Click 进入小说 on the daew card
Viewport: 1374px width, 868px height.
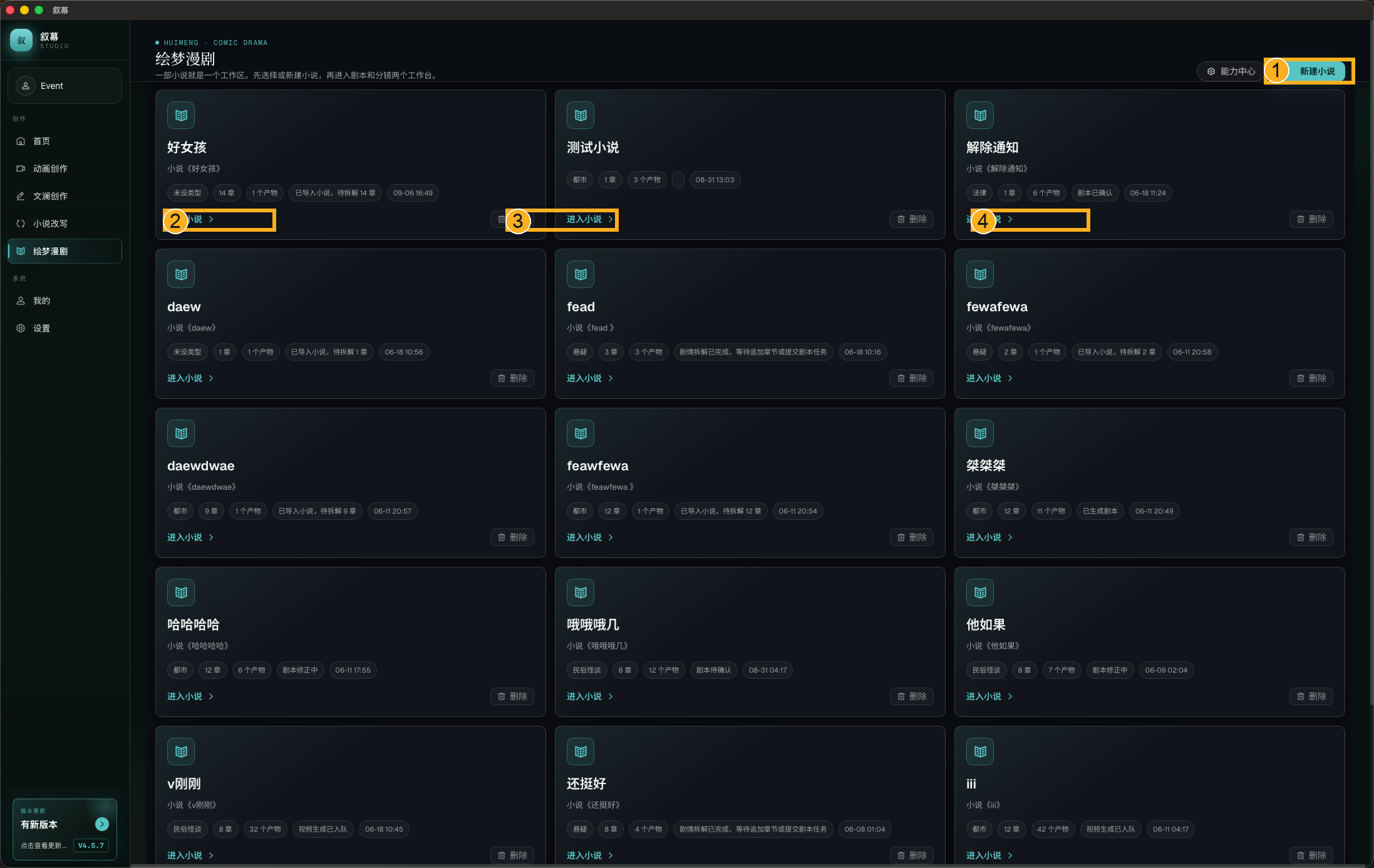pos(190,378)
